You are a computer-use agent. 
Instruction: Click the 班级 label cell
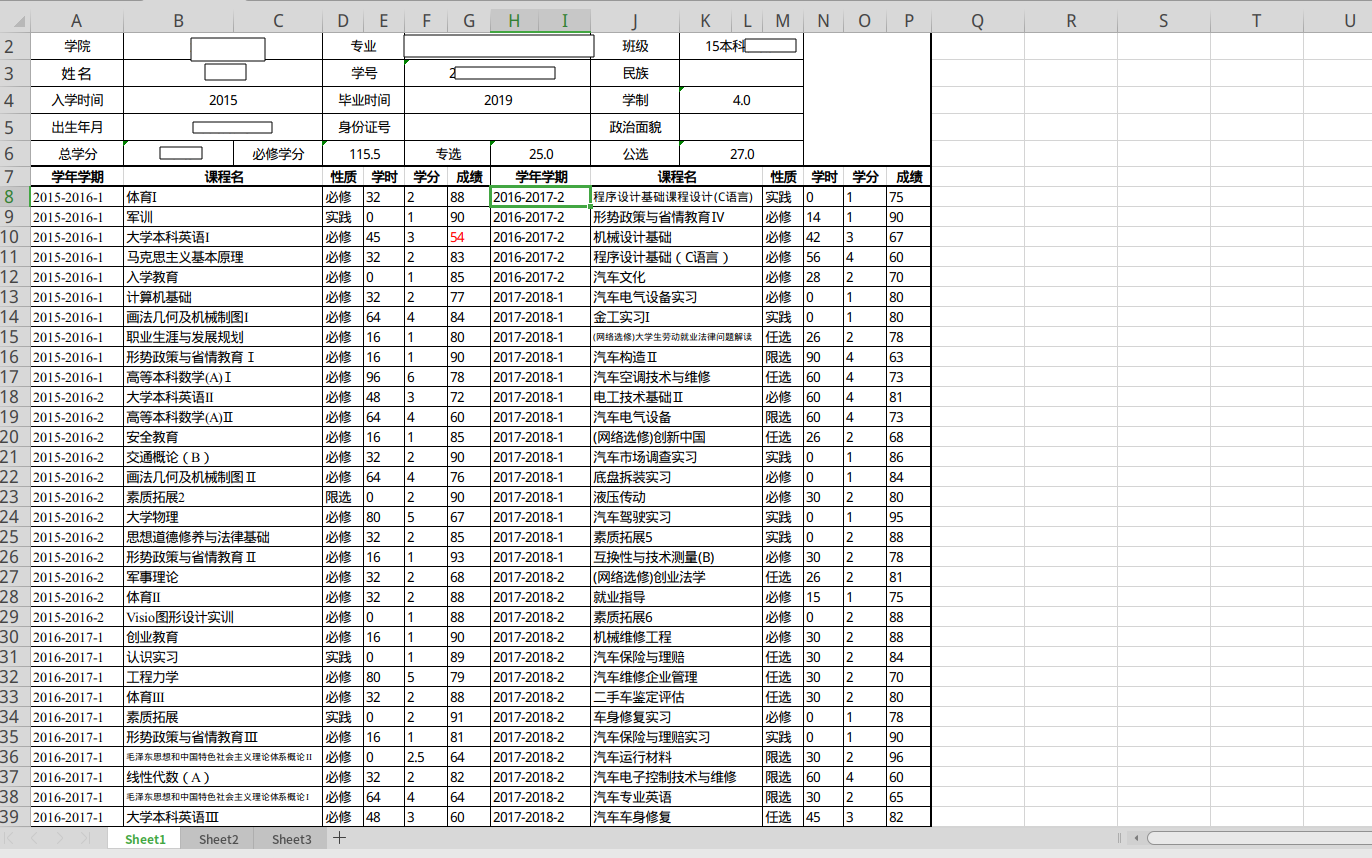pyautogui.click(x=634, y=46)
